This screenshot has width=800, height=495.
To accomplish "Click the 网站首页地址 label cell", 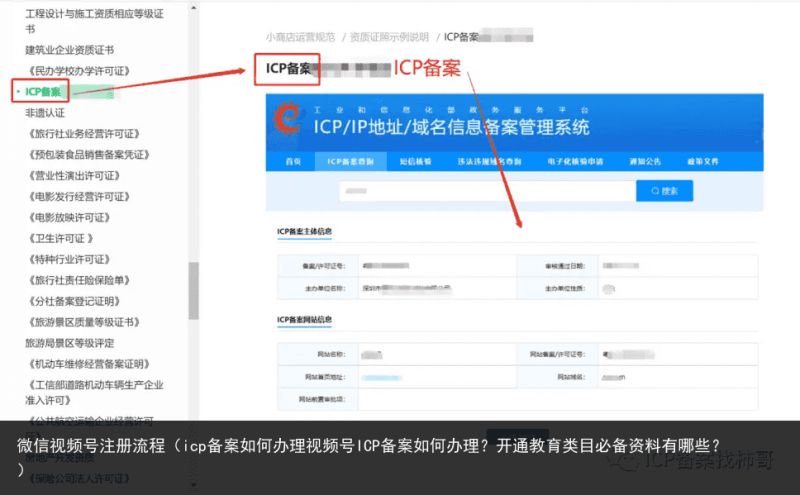I will [318, 377].
